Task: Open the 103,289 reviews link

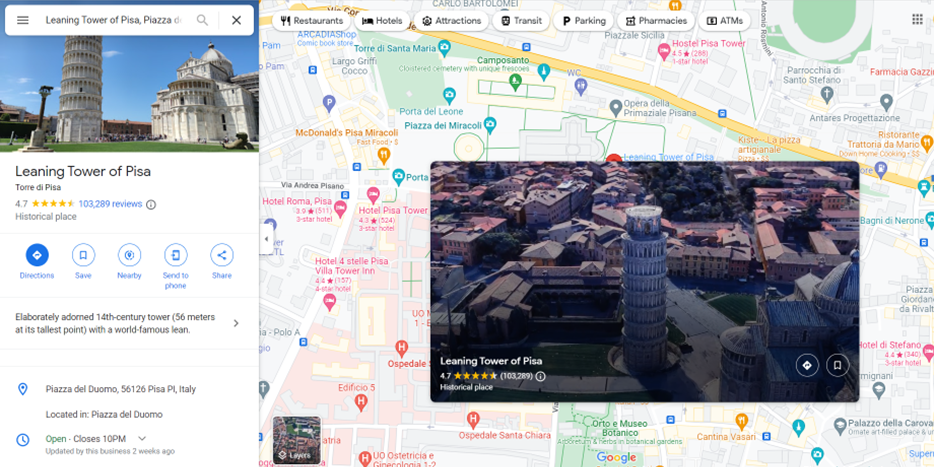Action: click(110, 204)
